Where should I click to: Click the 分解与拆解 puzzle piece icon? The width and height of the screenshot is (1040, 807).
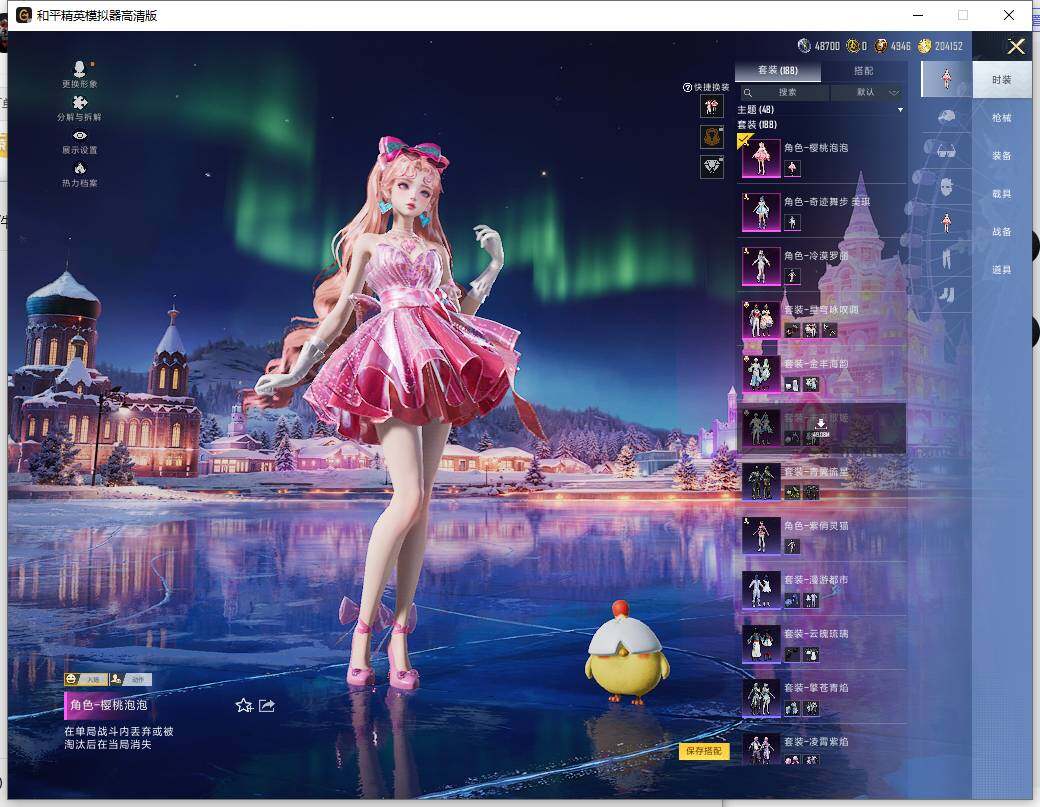point(79,102)
